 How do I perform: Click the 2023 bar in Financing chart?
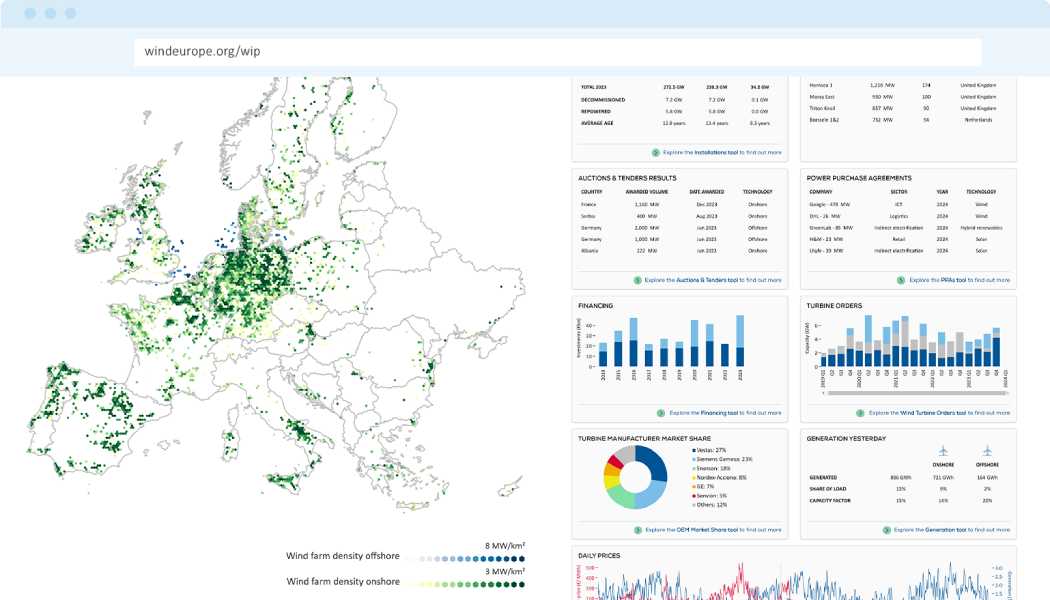click(x=740, y=342)
